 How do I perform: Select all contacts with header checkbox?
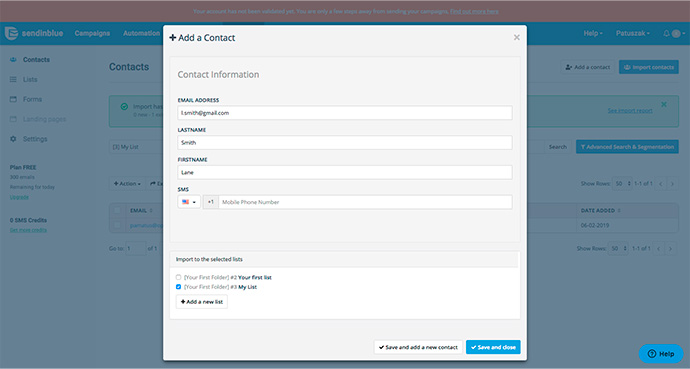(x=117, y=211)
